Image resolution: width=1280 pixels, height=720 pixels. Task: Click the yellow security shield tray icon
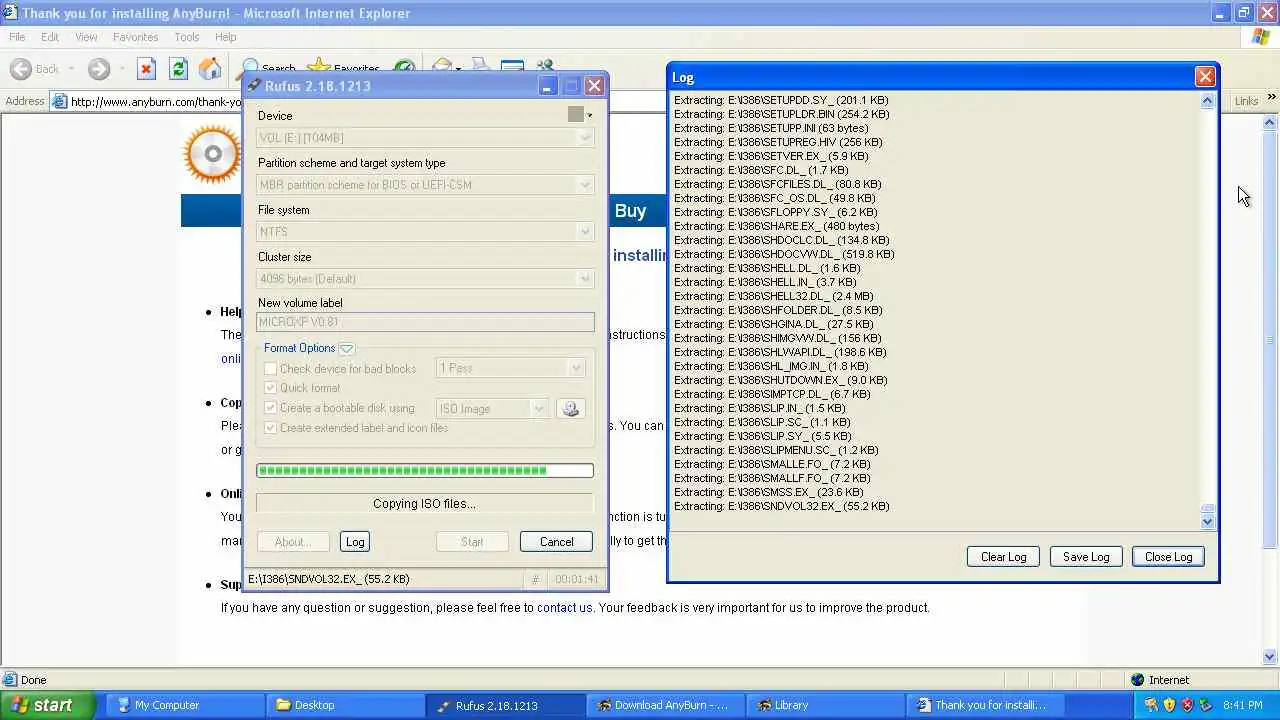coord(1169,705)
